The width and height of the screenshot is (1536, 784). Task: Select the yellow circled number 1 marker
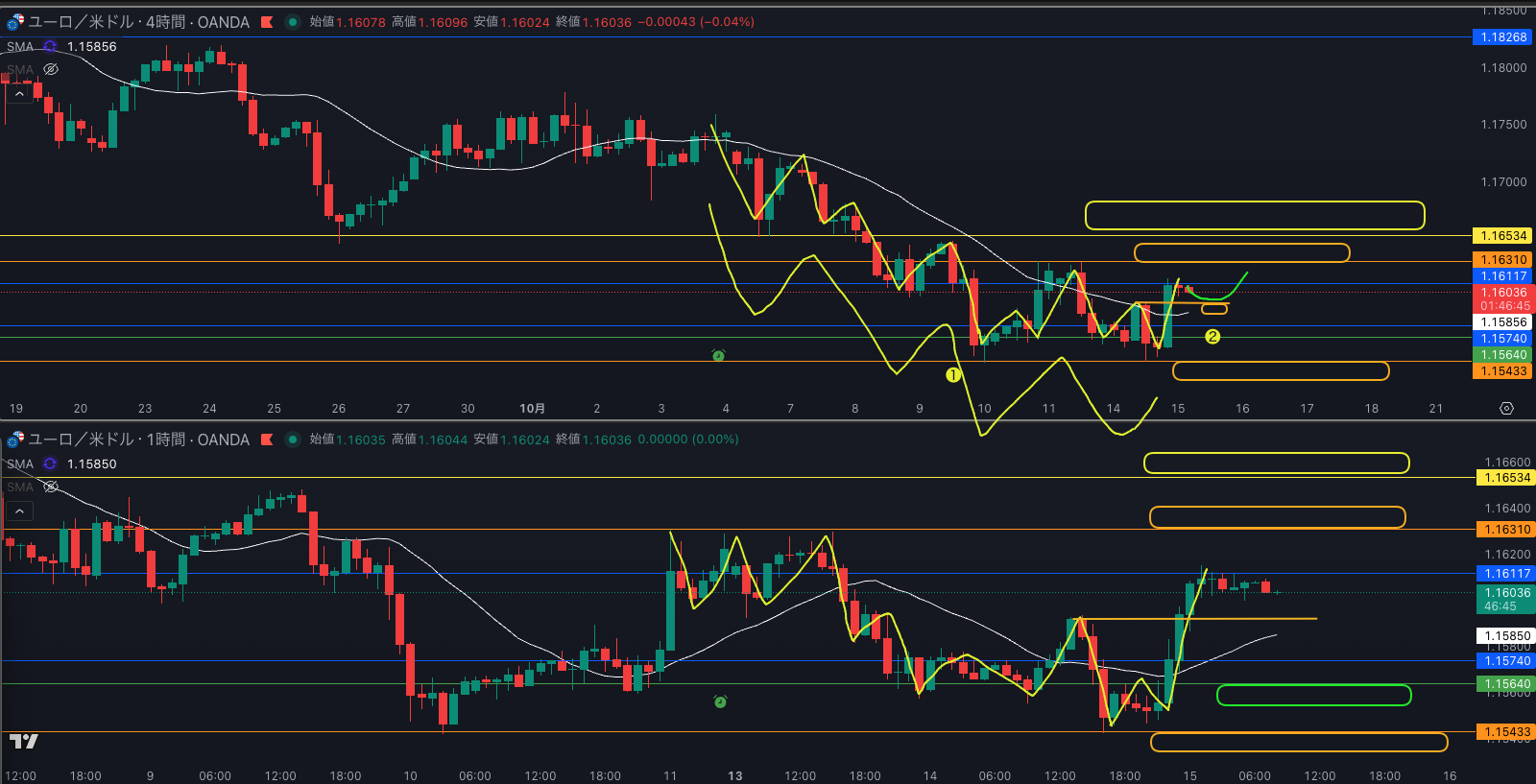click(953, 375)
